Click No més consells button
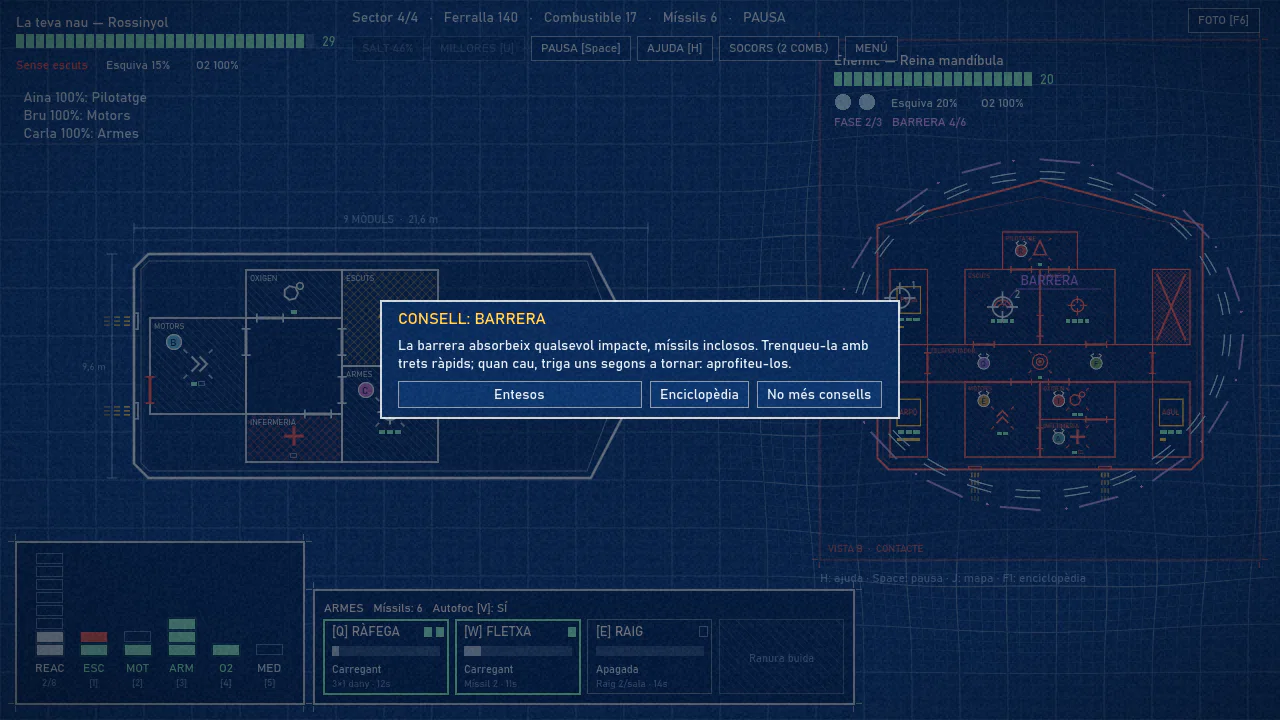The image size is (1280, 720). tap(819, 394)
